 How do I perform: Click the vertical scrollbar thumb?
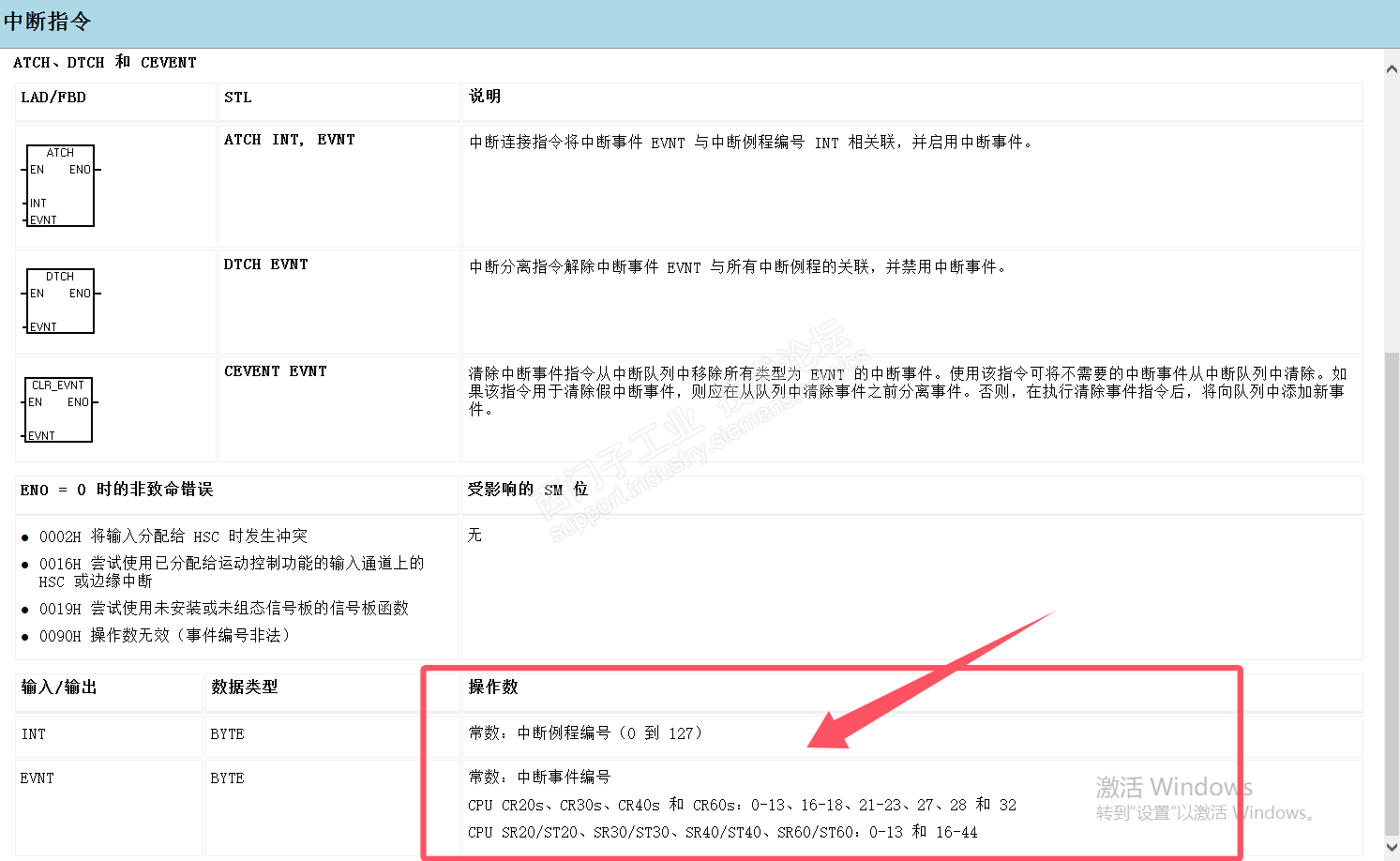coord(1392,593)
